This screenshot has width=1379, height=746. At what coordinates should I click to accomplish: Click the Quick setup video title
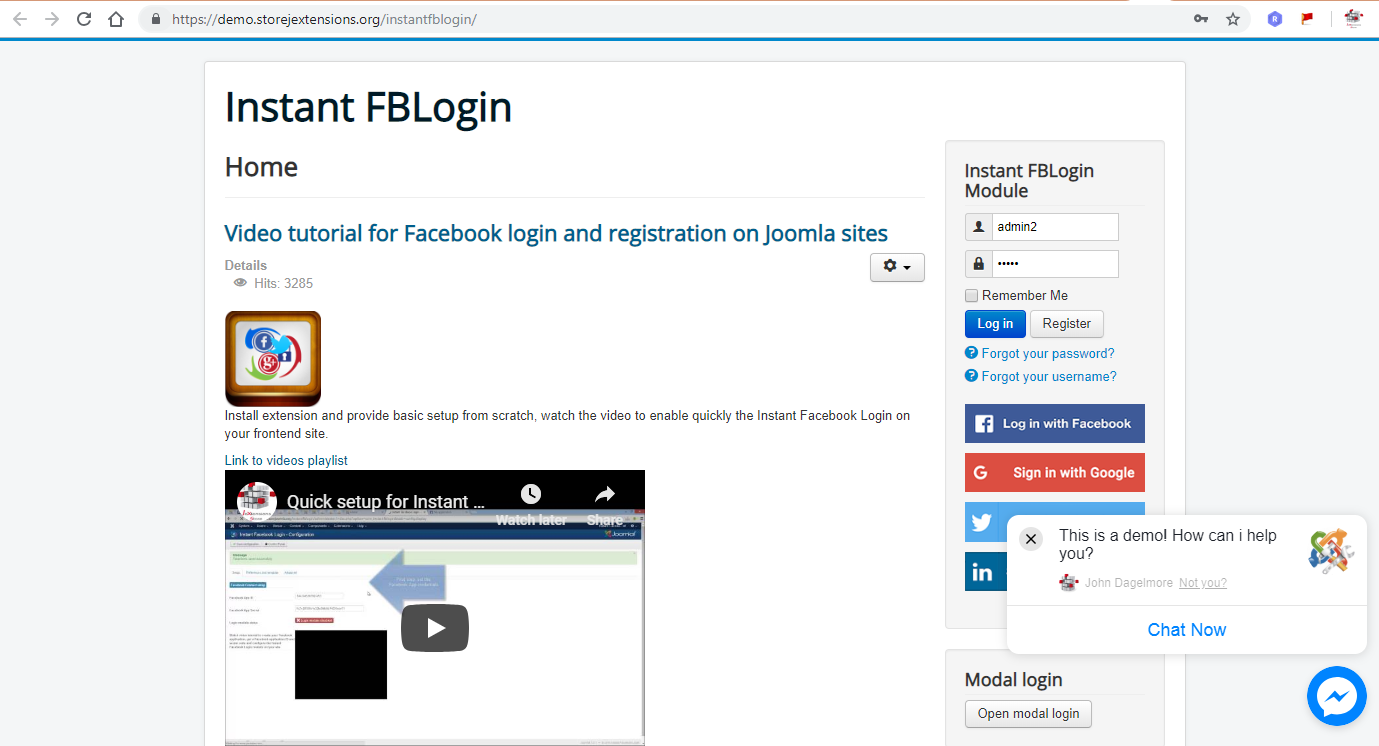386,502
